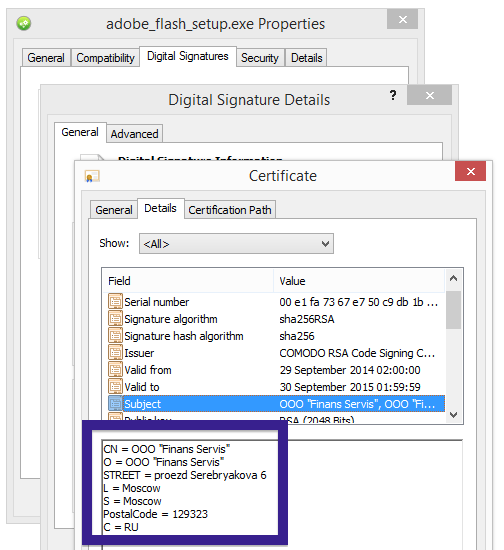Screen dimensions: 504x550
Task: Select General tab in Digital Signature Details
Action: click(x=80, y=132)
